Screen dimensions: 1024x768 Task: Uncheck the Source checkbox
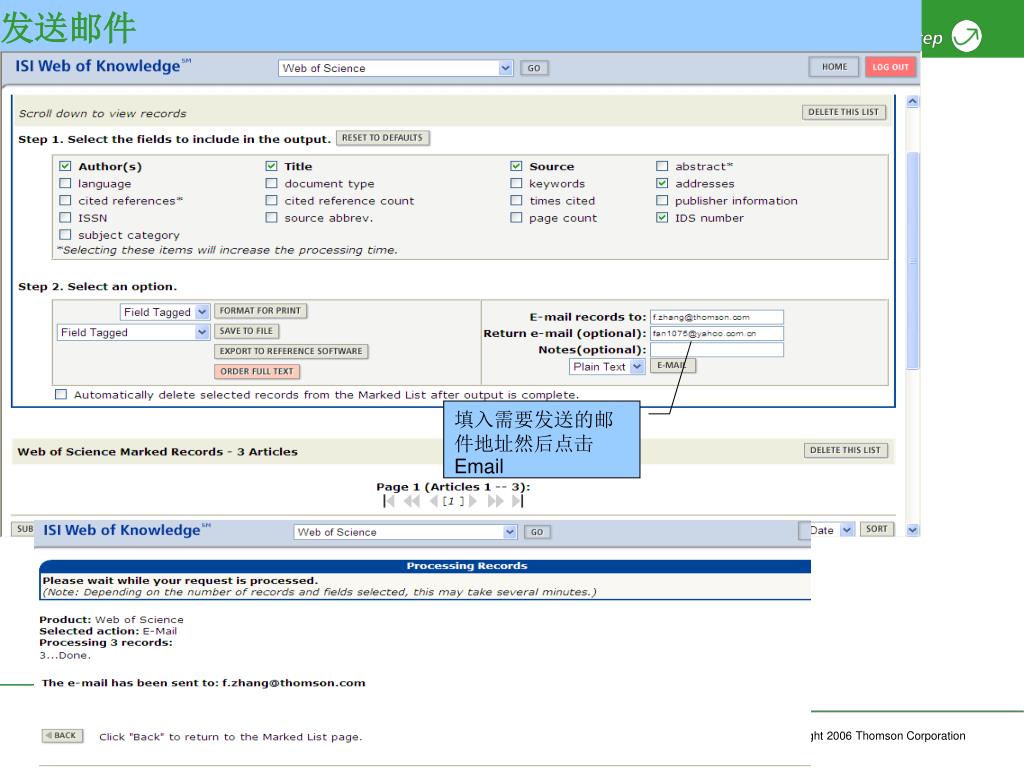[x=516, y=166]
